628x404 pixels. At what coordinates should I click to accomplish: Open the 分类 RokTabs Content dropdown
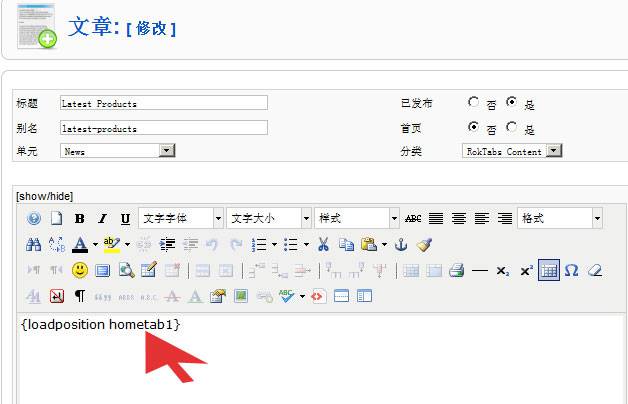[x=512, y=151]
